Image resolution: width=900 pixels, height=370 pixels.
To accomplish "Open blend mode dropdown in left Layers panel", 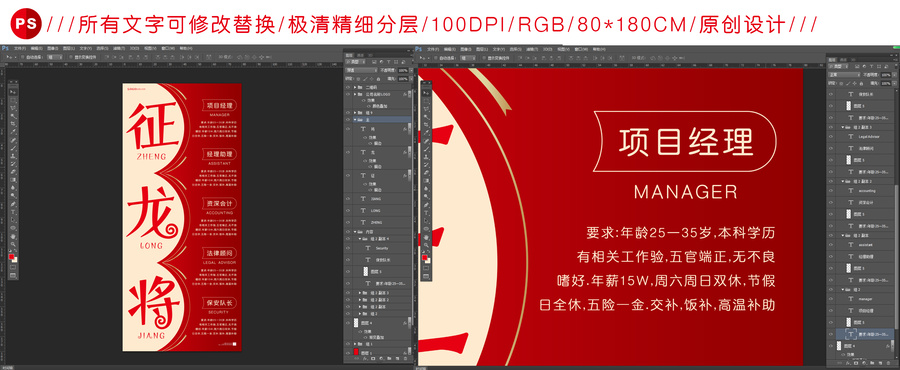I will click(x=362, y=71).
